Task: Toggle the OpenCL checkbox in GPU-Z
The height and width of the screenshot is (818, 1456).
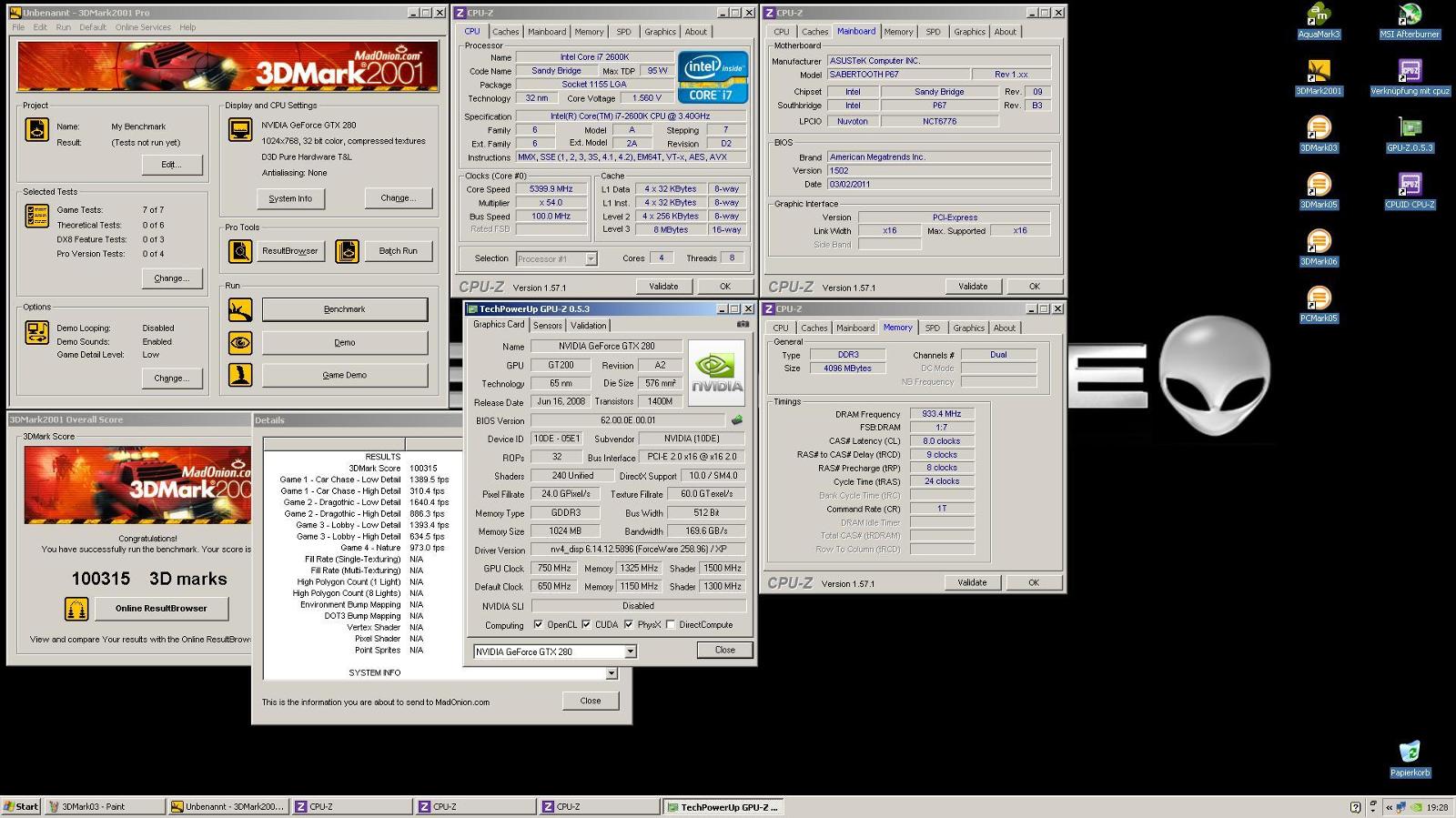Action: tap(538, 625)
